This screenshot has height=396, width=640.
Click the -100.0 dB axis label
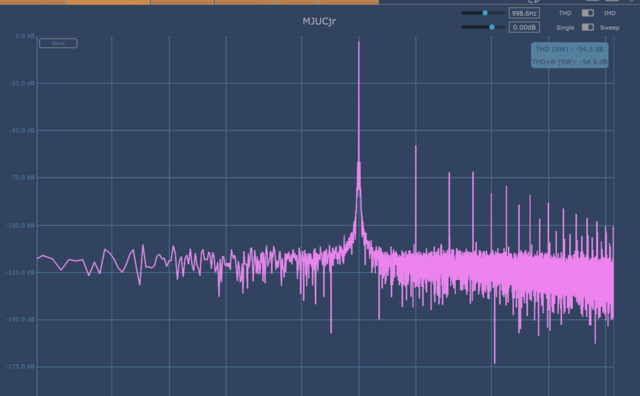click(x=20, y=225)
